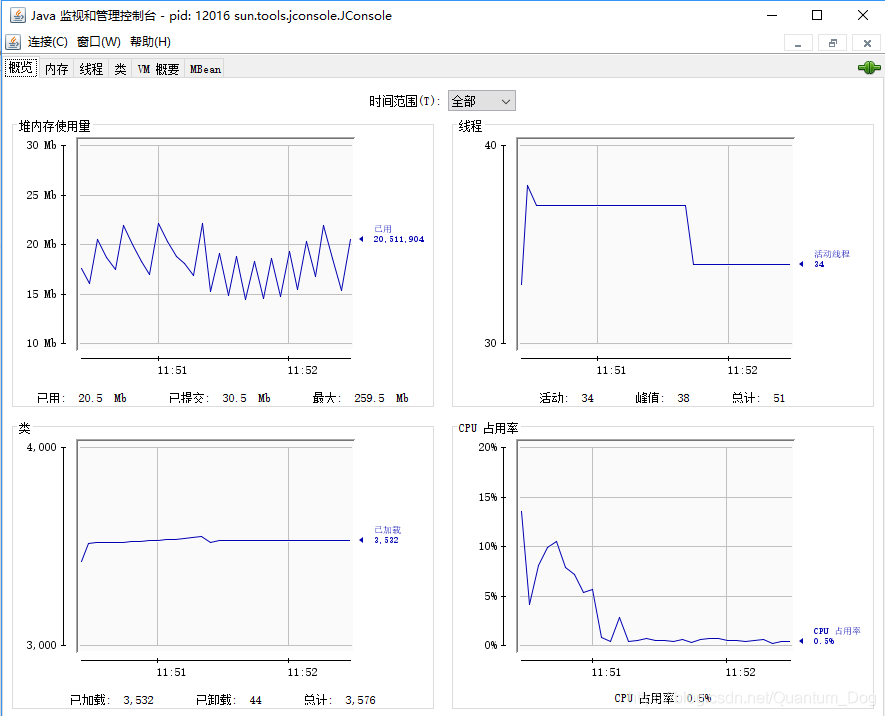The height and width of the screenshot is (716, 885).
Task: Click the 已卸载: 44 classes value
Action: (229, 700)
